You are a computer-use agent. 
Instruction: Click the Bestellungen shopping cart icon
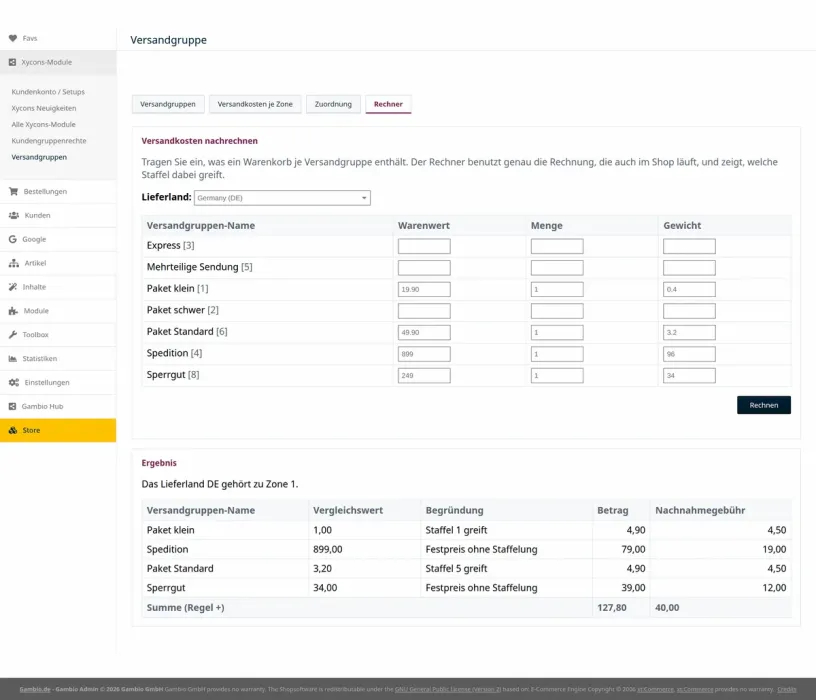coord(14,192)
